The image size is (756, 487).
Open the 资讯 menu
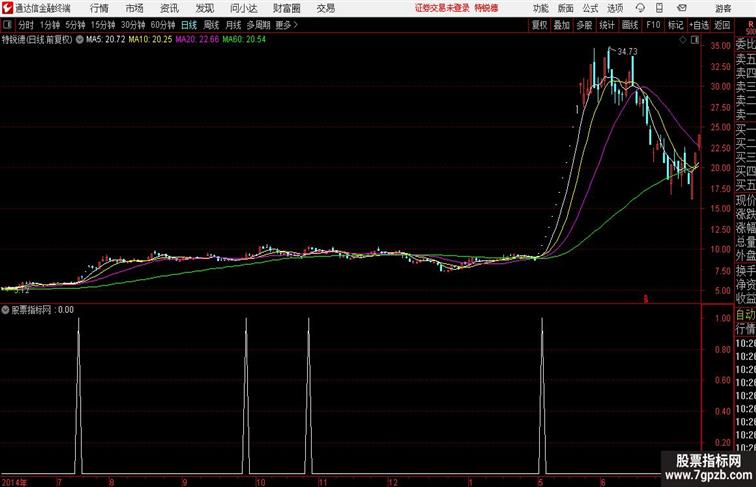[x=169, y=8]
